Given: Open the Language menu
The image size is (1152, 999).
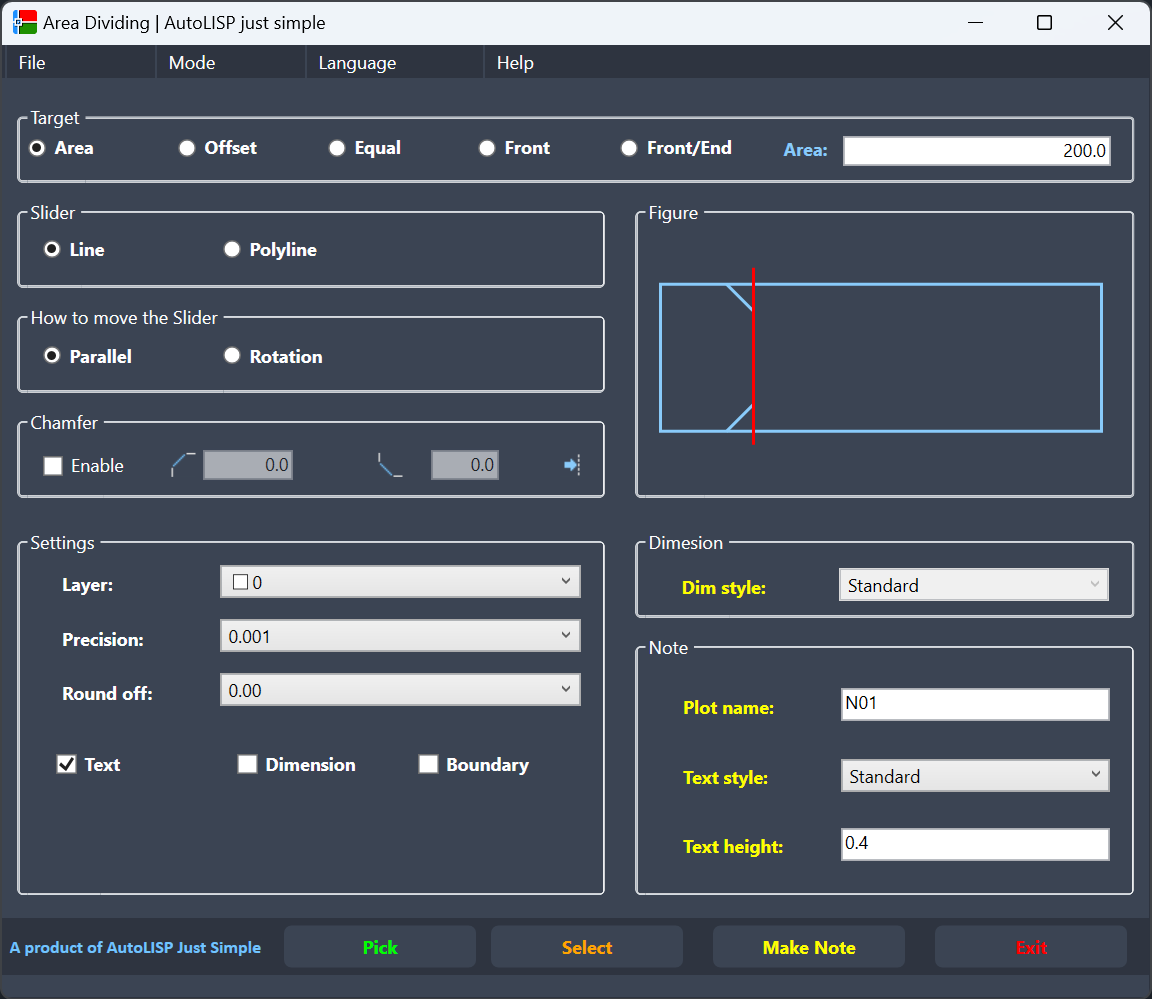Looking at the screenshot, I should (x=357, y=63).
